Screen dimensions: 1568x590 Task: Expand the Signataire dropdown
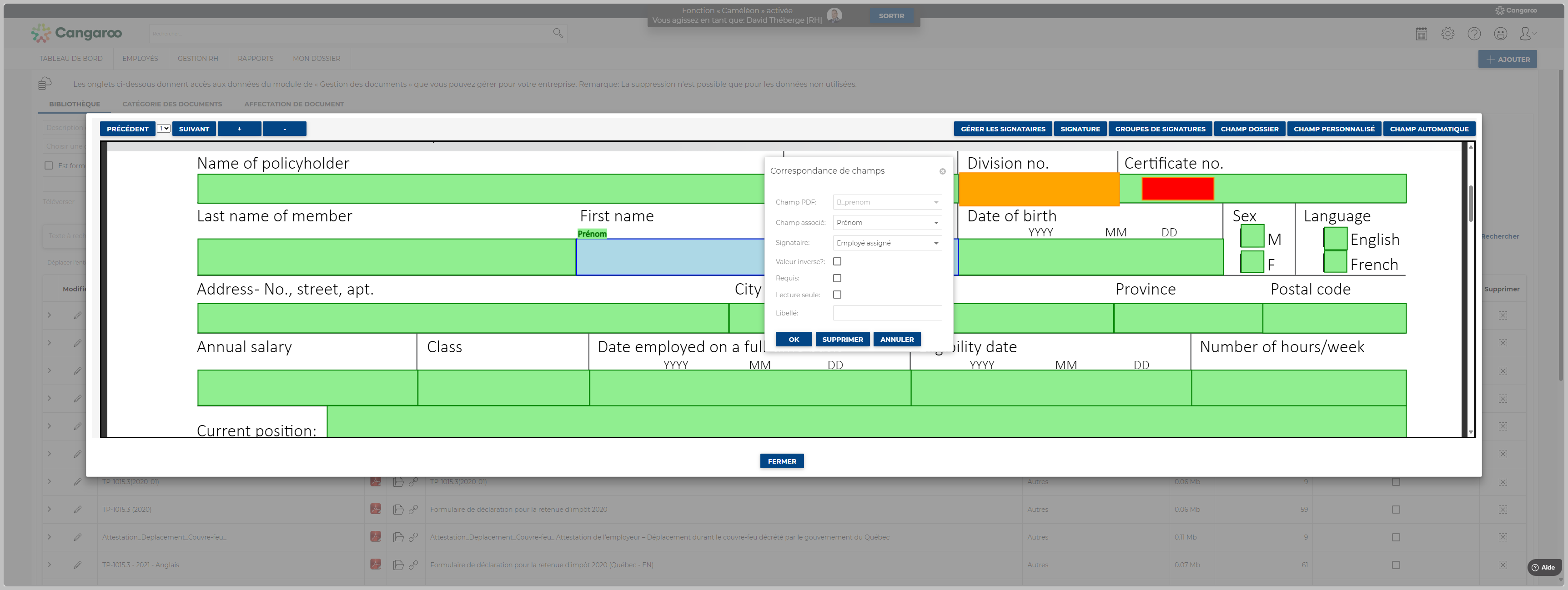887,243
